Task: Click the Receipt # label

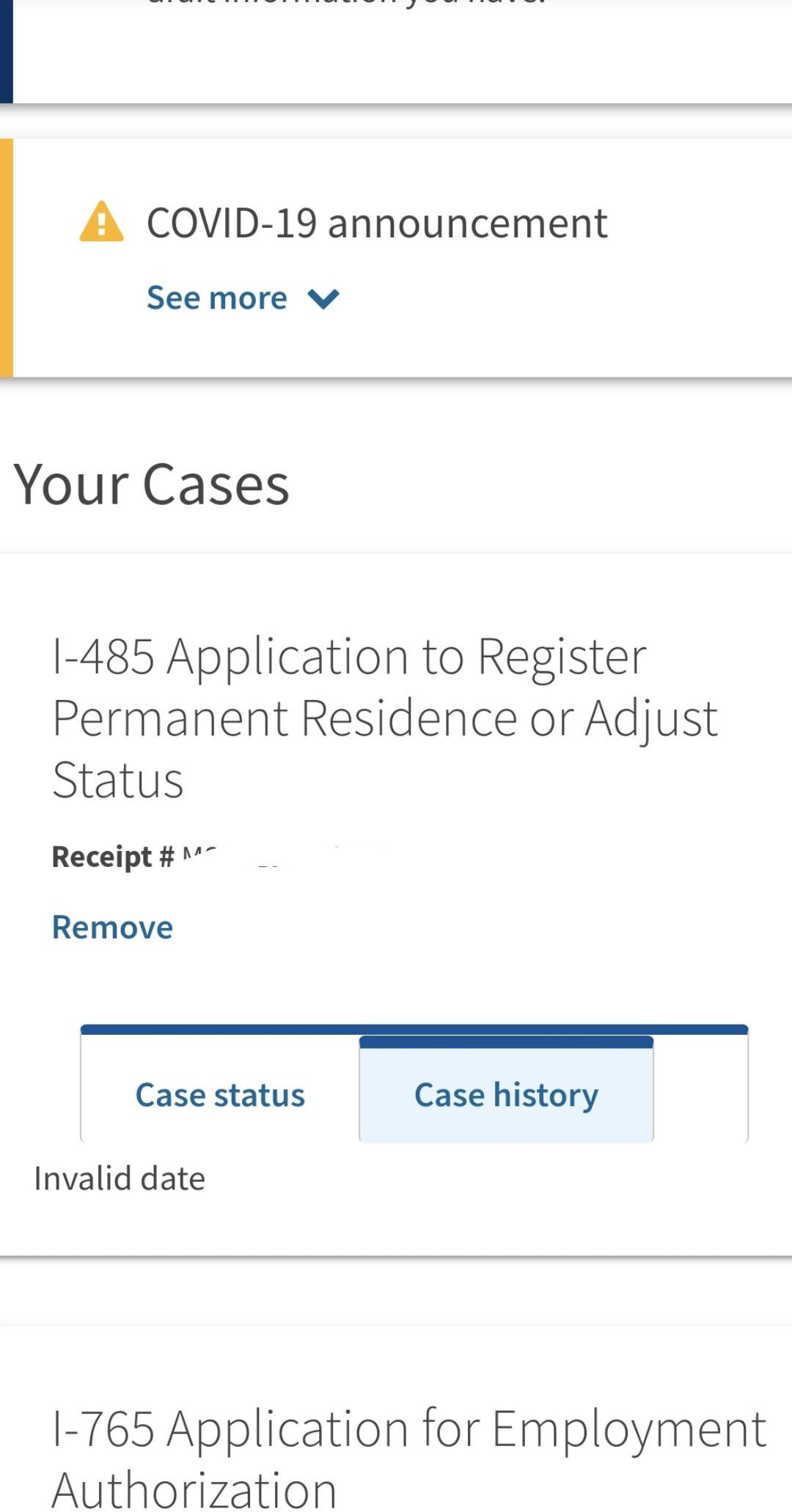Action: pyautogui.click(x=113, y=856)
